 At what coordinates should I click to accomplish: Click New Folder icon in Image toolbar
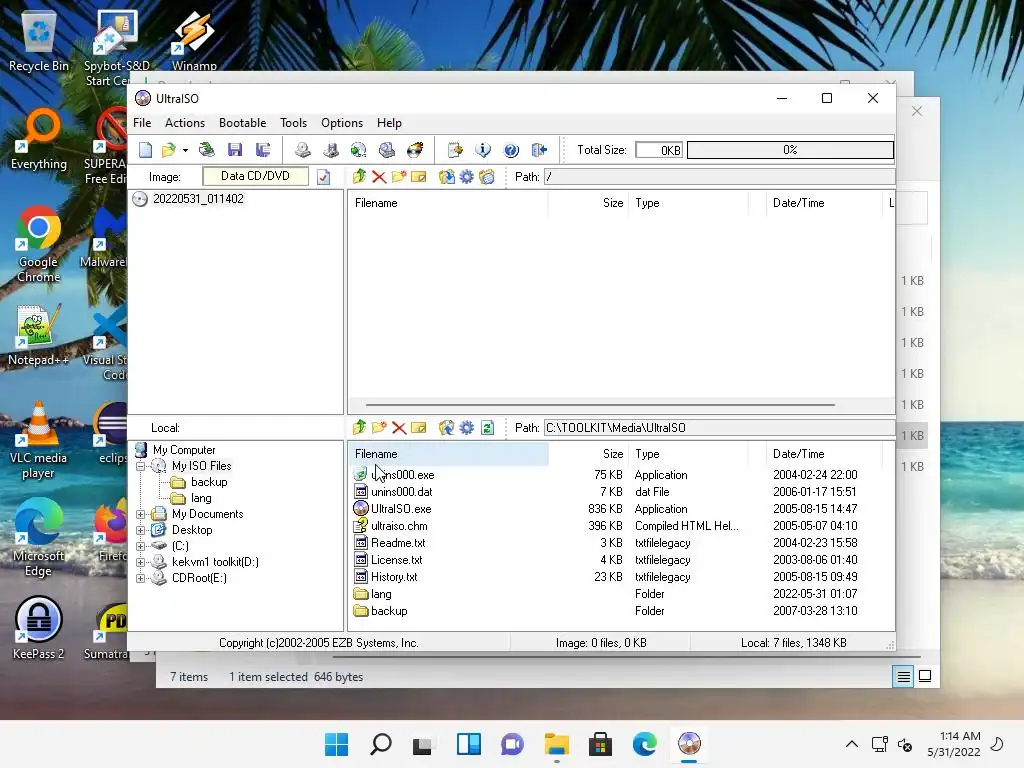[399, 176]
